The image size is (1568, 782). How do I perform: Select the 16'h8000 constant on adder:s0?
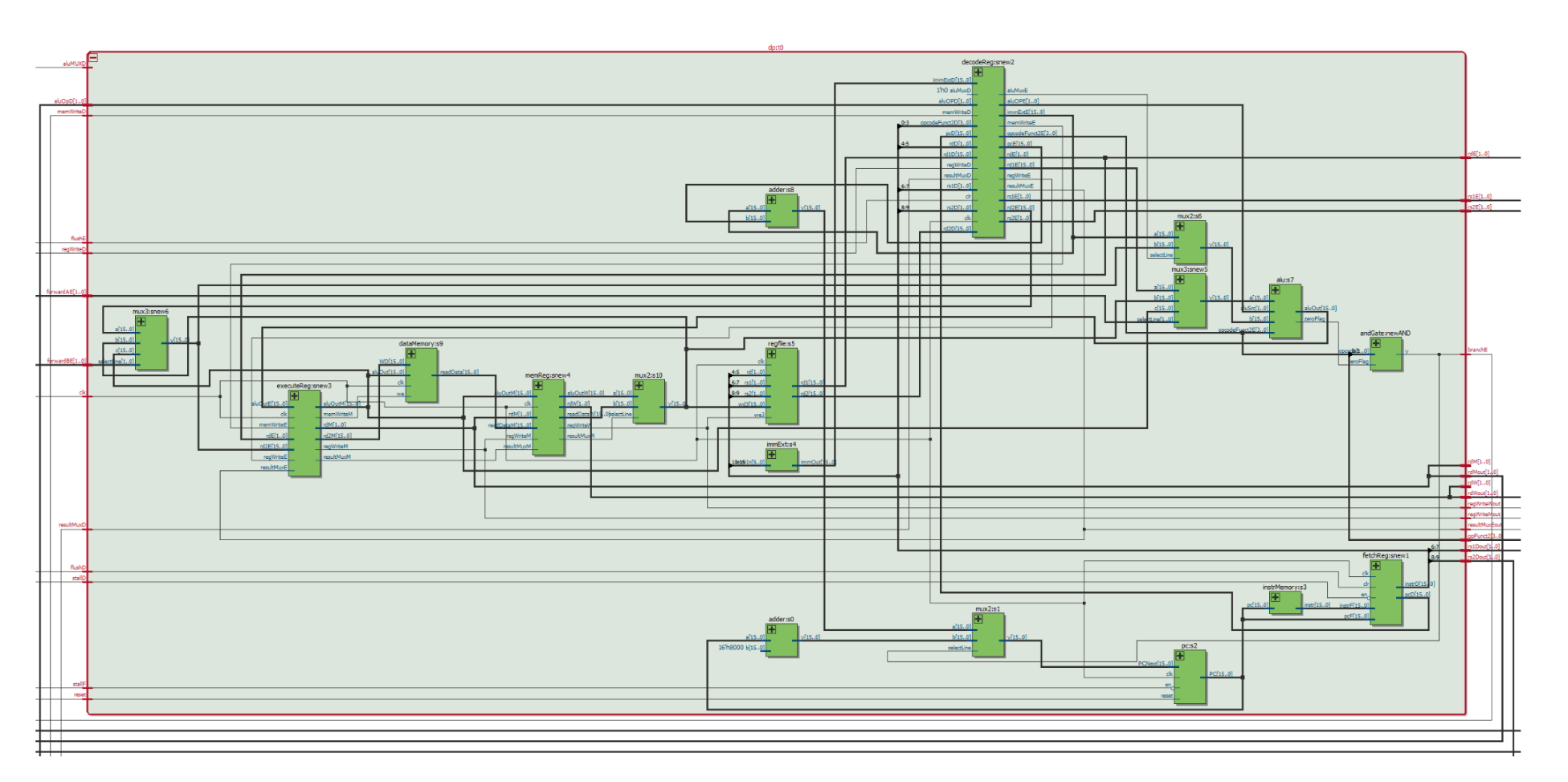pos(730,647)
